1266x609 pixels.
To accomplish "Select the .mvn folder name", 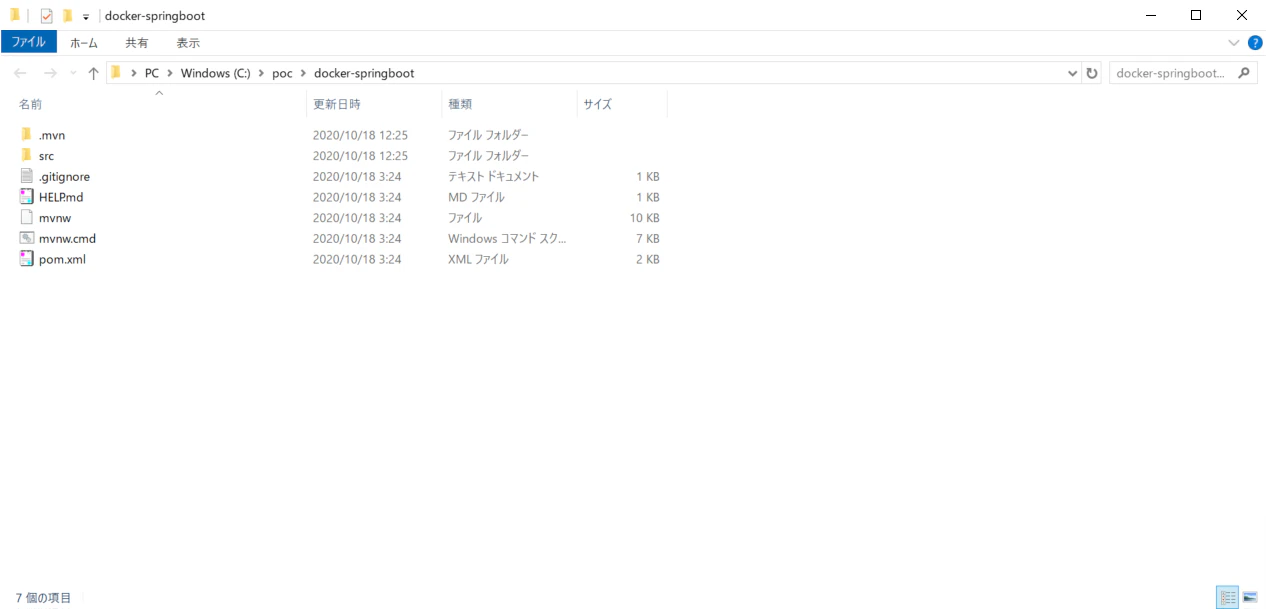I will click(x=52, y=135).
